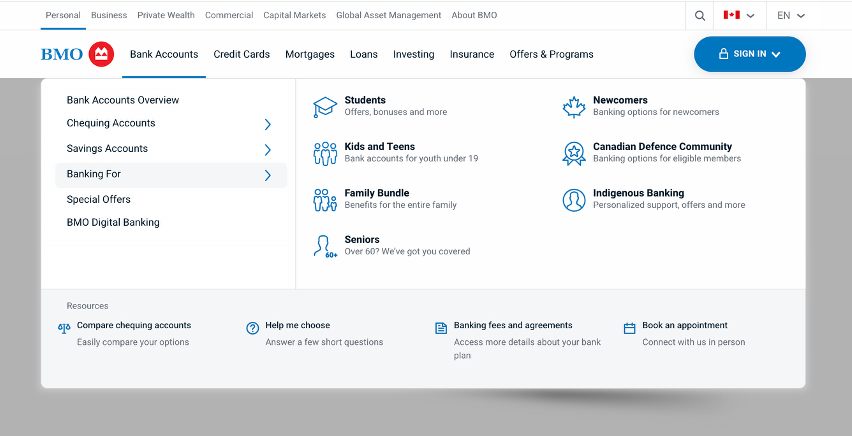Open Capital Markets tab
Viewport: 852px width, 436px height.
click(295, 15)
